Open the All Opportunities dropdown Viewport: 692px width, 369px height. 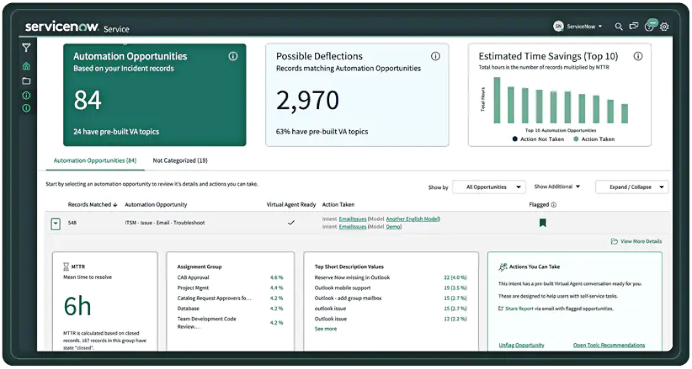[489, 187]
